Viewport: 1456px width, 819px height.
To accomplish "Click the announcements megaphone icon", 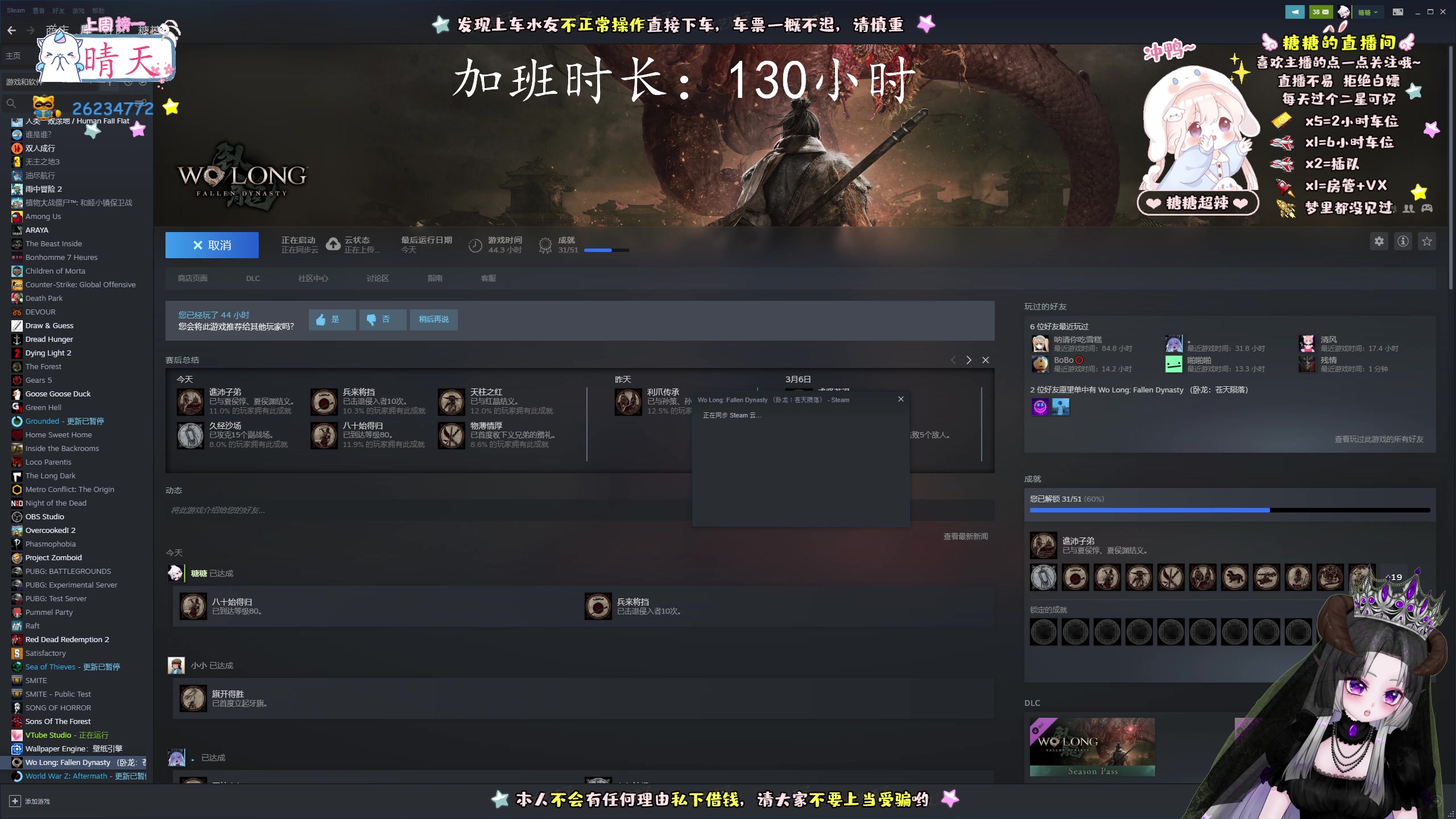I will pos(1295,11).
